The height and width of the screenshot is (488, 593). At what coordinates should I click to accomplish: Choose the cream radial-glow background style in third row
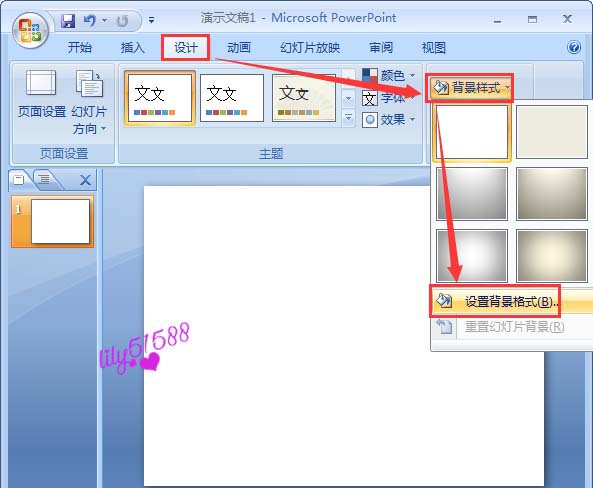pyautogui.click(x=552, y=256)
